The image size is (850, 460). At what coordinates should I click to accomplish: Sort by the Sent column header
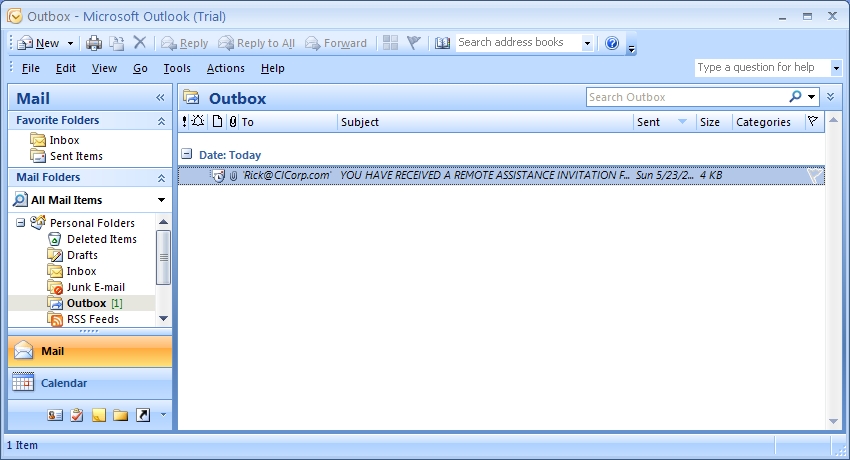(x=664, y=122)
